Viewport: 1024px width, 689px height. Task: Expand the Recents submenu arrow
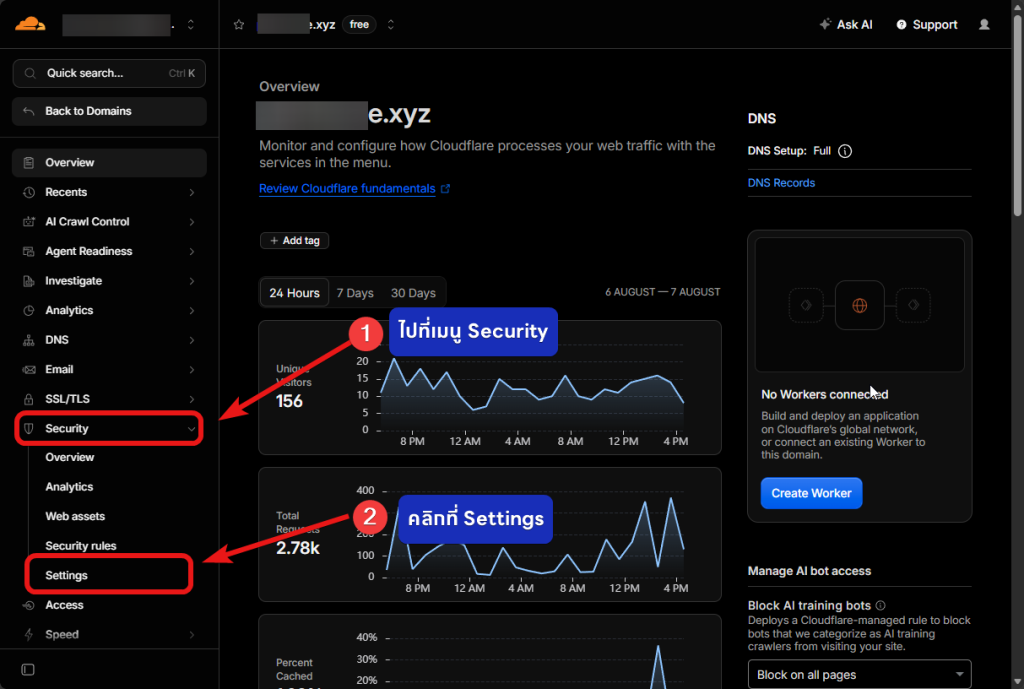click(192, 192)
